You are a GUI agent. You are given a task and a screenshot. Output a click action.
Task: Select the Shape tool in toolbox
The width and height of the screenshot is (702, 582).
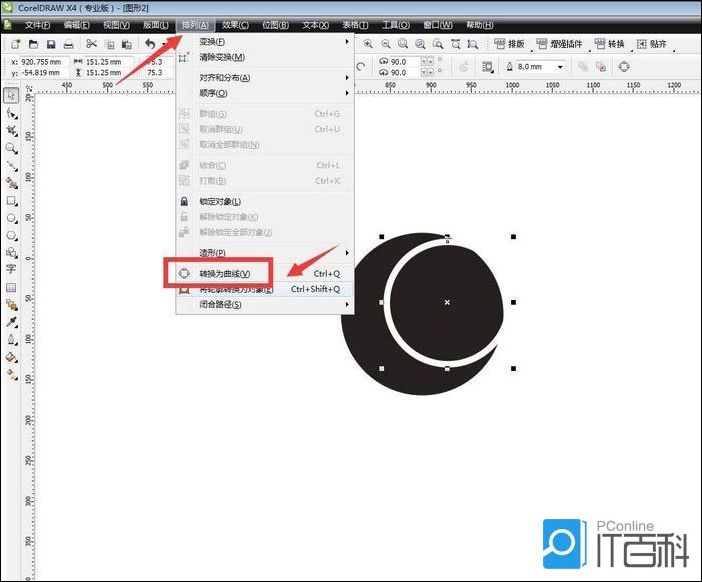click(x=11, y=114)
